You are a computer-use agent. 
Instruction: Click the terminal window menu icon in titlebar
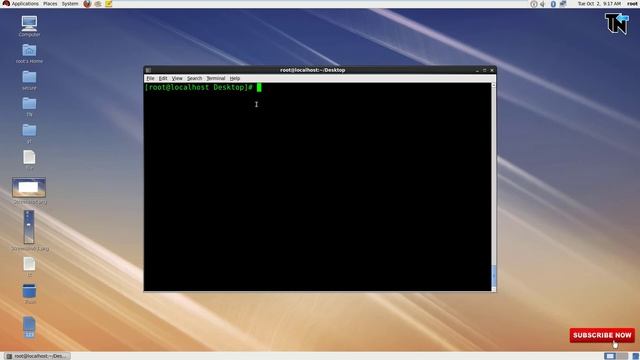pyautogui.click(x=148, y=70)
